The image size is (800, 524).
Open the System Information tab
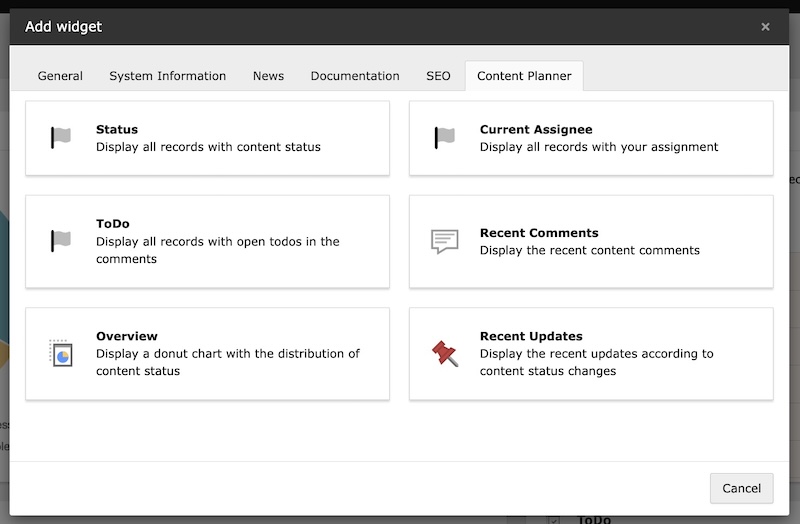click(167, 76)
